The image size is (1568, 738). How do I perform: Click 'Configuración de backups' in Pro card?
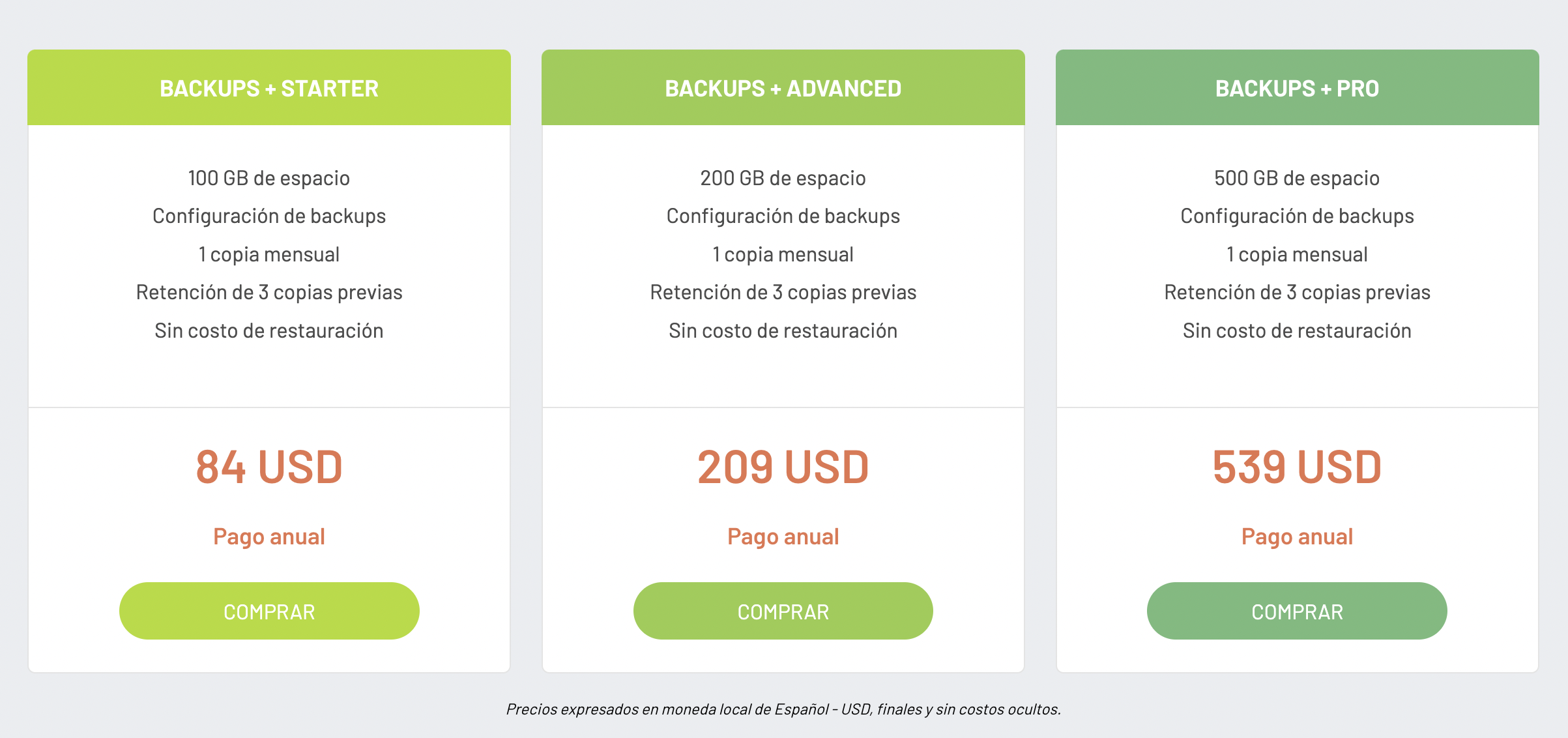(x=1297, y=216)
